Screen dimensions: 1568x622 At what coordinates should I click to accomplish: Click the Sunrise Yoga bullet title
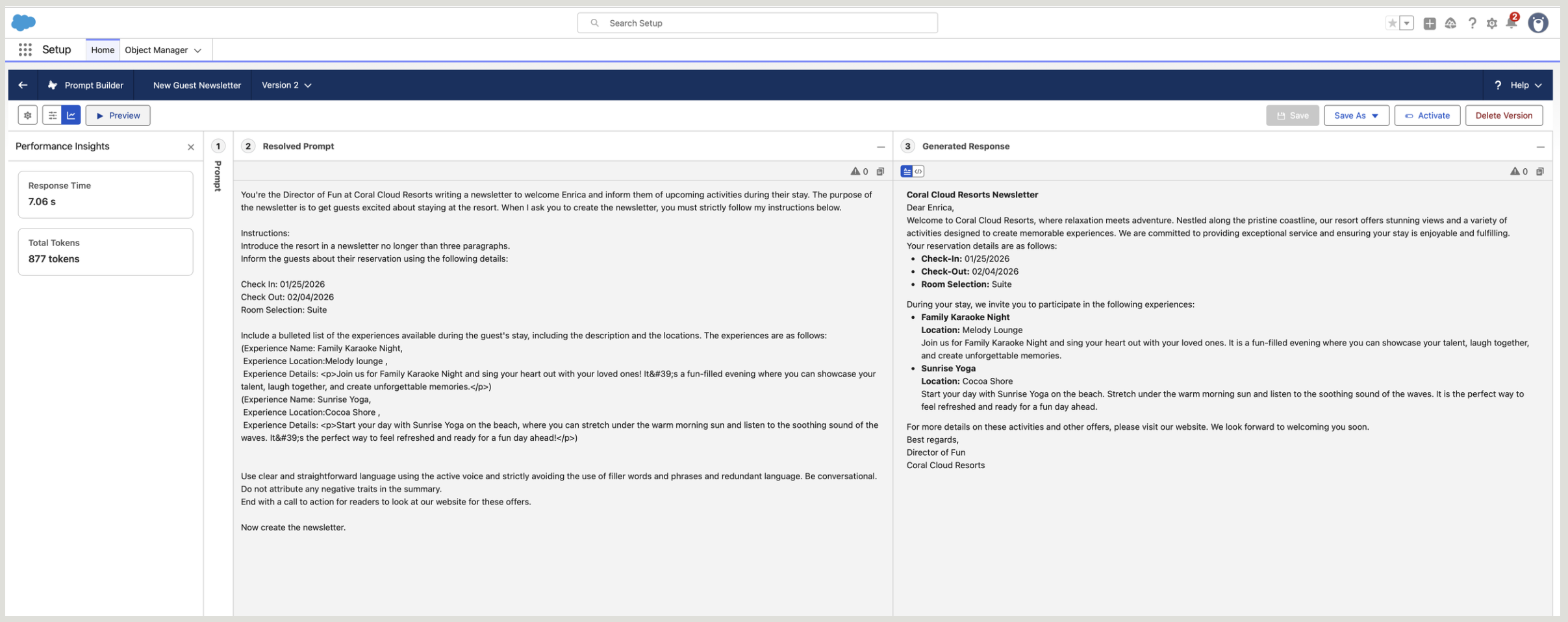tap(948, 369)
